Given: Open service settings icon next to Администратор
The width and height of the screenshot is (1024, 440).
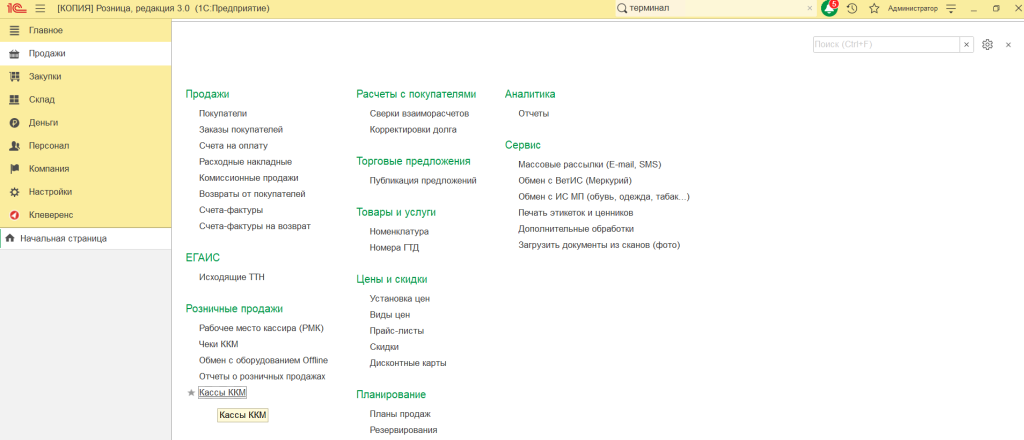Looking at the screenshot, I should coord(951,8).
